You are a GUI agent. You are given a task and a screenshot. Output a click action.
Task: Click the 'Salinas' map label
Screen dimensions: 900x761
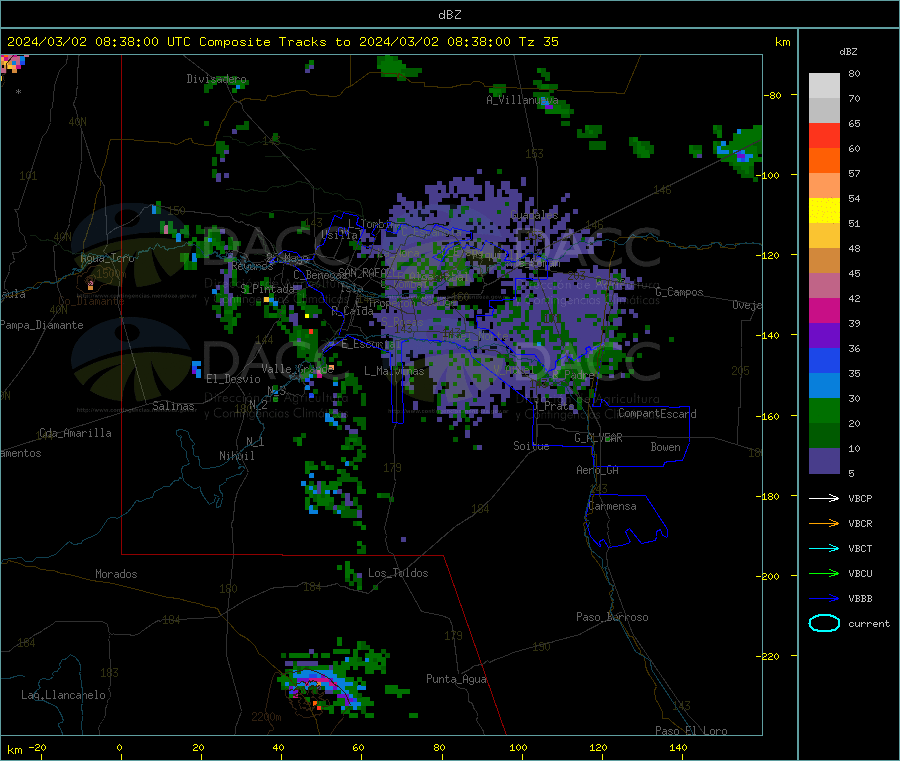coord(173,406)
